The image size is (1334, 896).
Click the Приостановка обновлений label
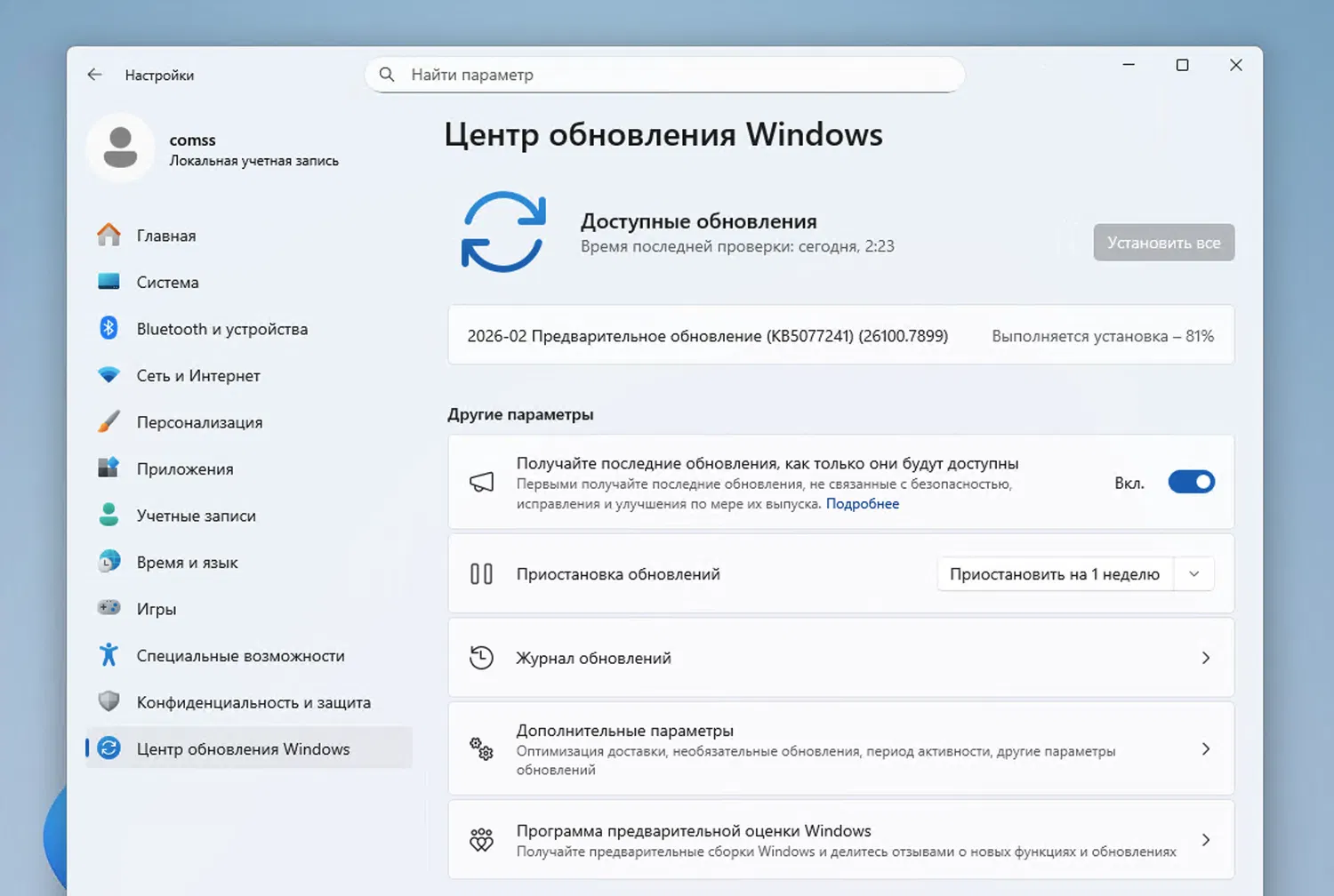pos(618,574)
